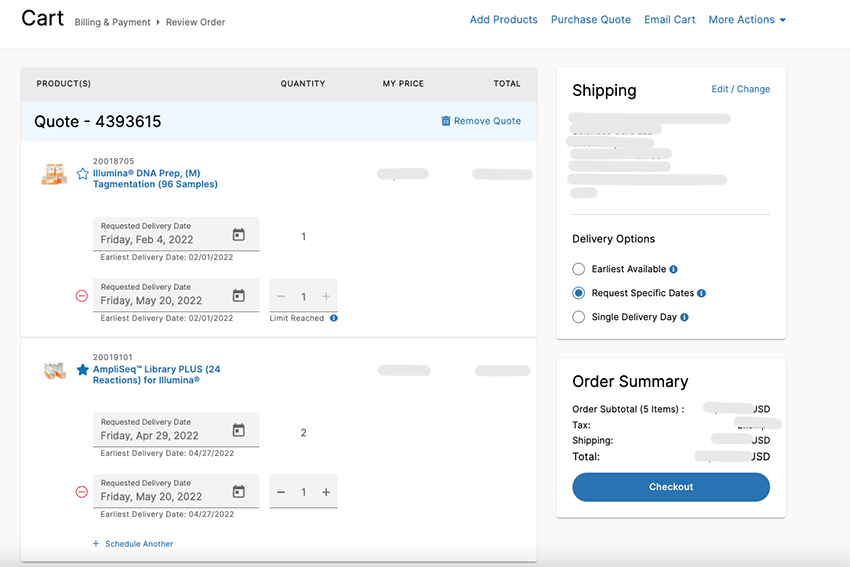Expand the More Actions dropdown
The height and width of the screenshot is (567, 850).
point(746,20)
